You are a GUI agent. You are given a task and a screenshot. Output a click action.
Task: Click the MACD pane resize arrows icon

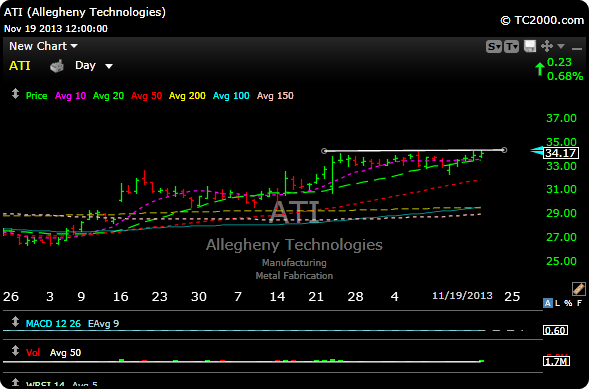pyautogui.click(x=15, y=322)
